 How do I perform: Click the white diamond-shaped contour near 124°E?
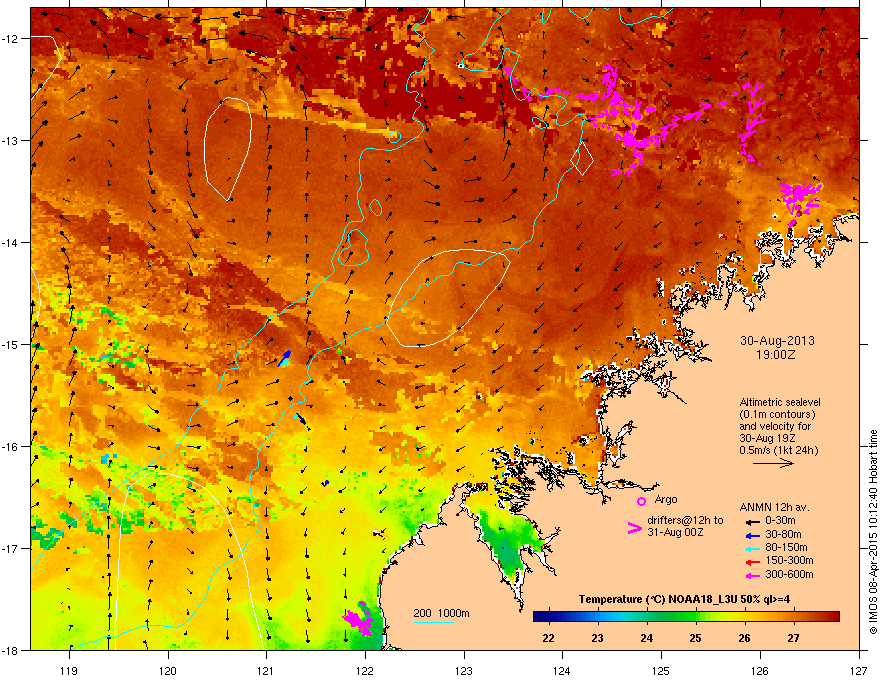pos(582,159)
